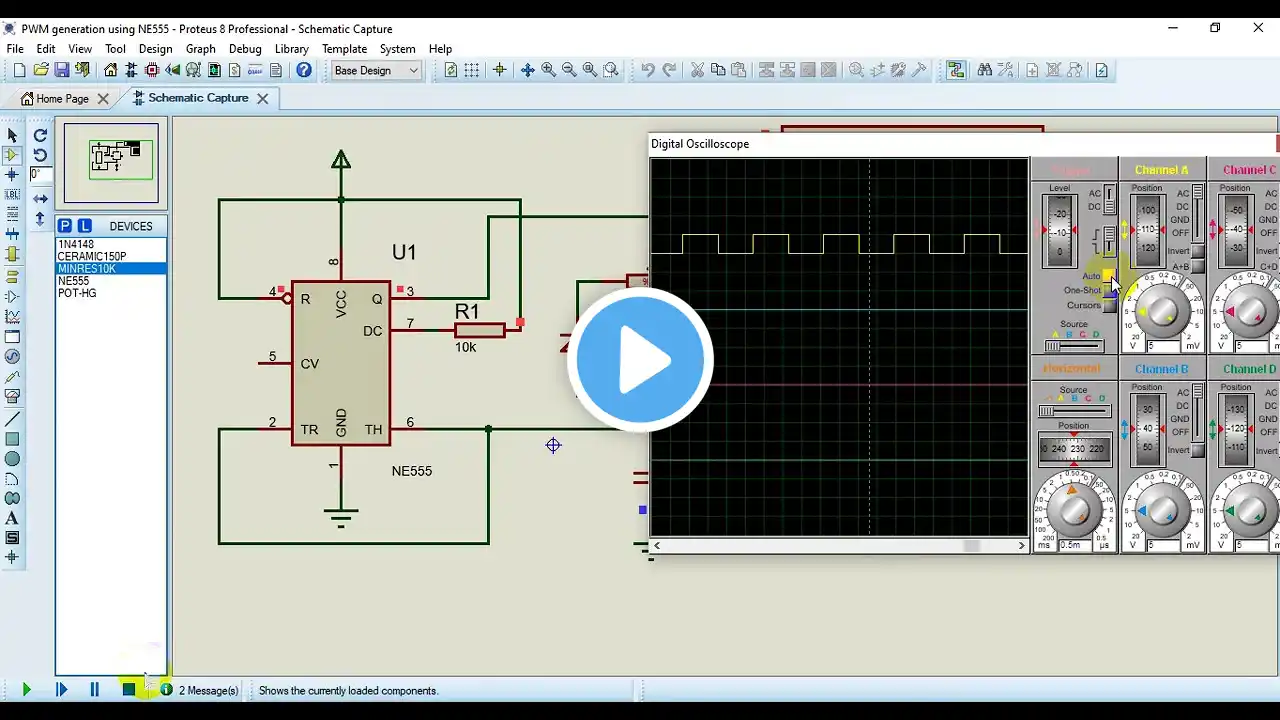1280x720 pixels.
Task: Click the P pick devices button
Action: 65,226
